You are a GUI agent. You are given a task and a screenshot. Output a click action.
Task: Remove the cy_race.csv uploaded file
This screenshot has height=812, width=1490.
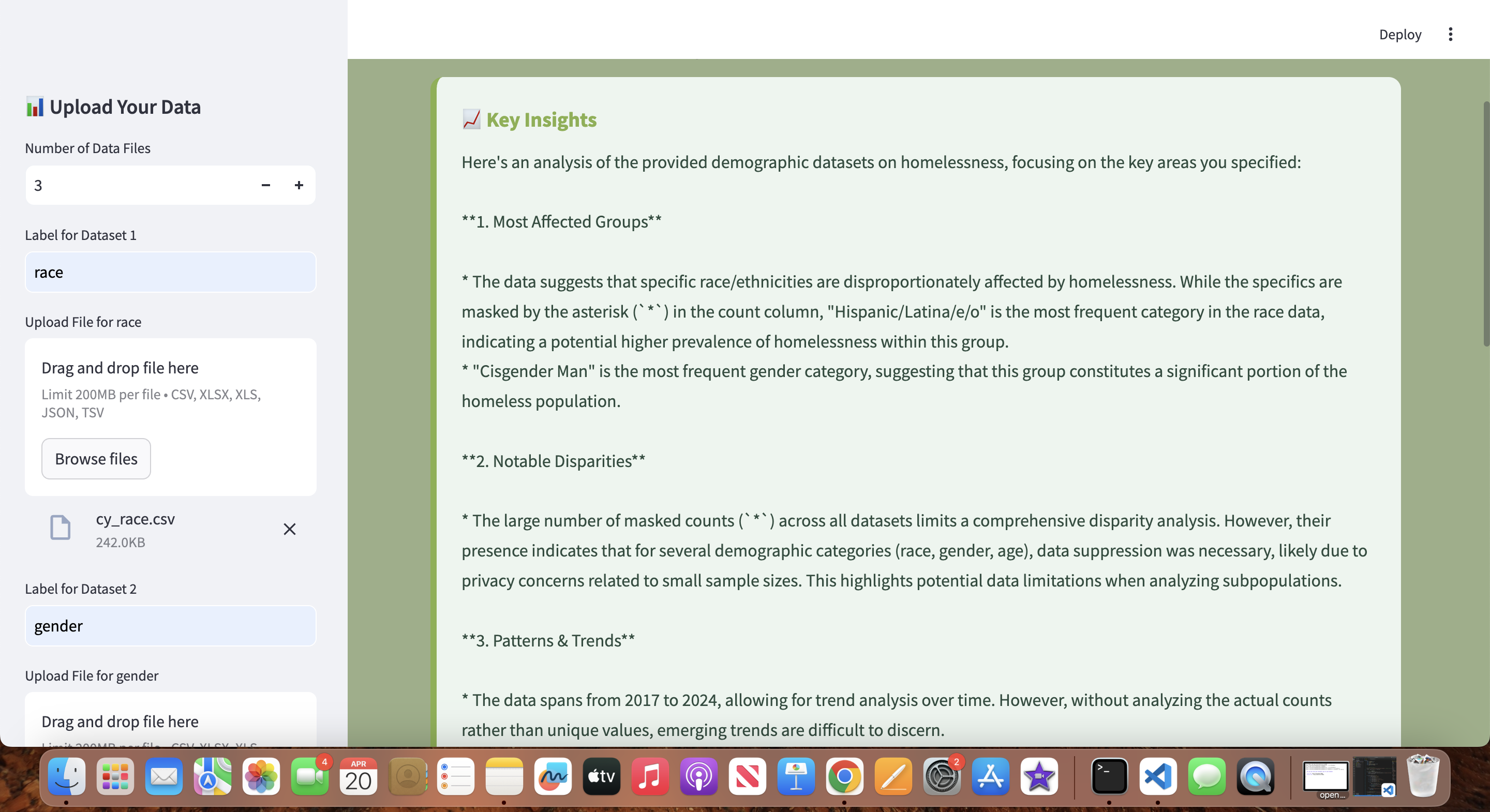(289, 529)
